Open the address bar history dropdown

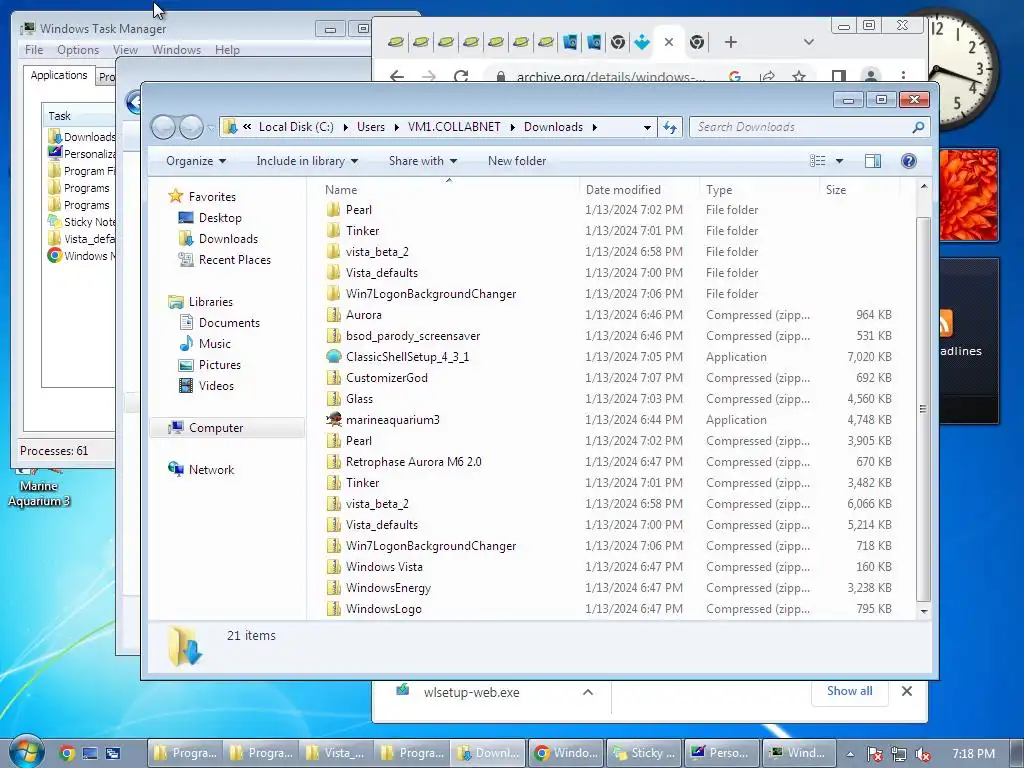tap(647, 127)
